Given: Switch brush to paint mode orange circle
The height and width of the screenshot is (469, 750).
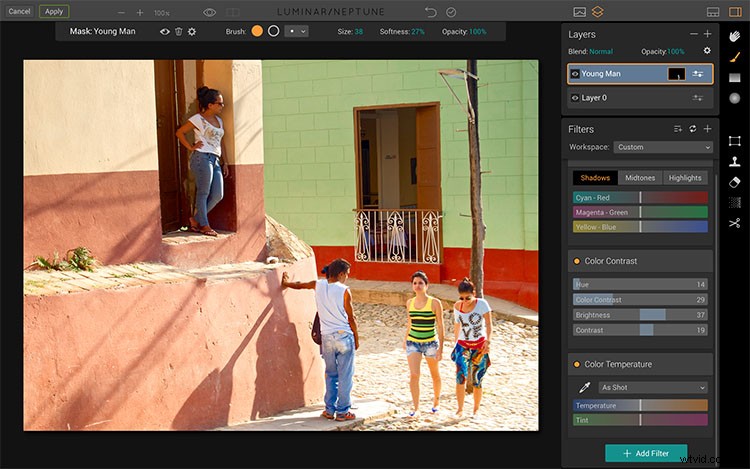Looking at the screenshot, I should pyautogui.click(x=257, y=31).
